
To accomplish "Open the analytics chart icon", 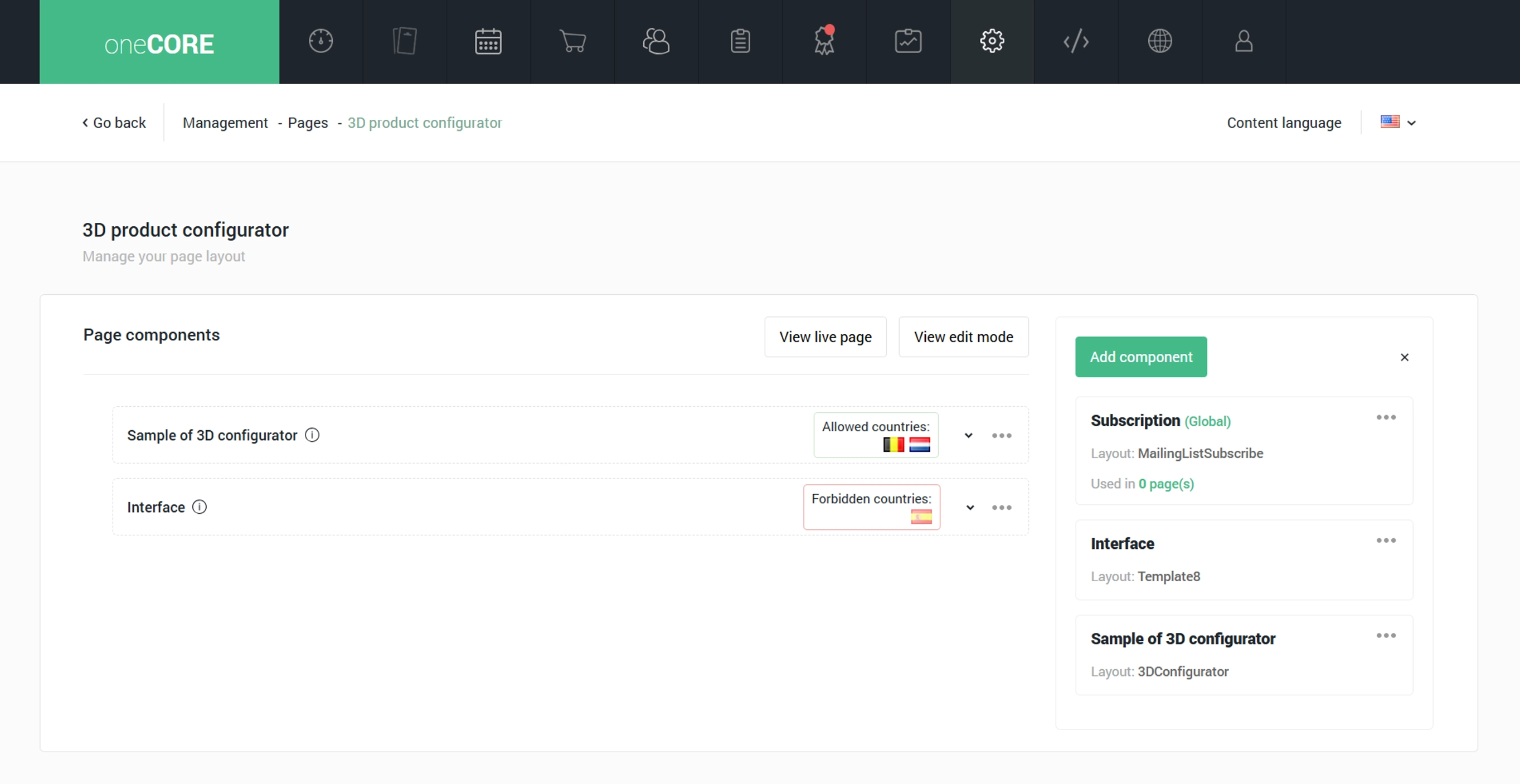I will pyautogui.click(x=908, y=41).
